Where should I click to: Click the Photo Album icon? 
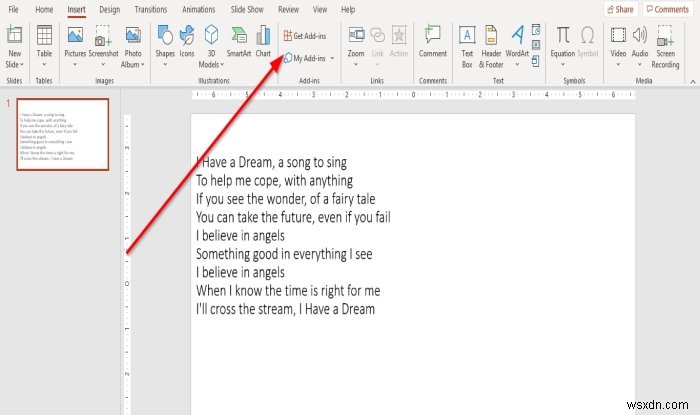(x=133, y=35)
